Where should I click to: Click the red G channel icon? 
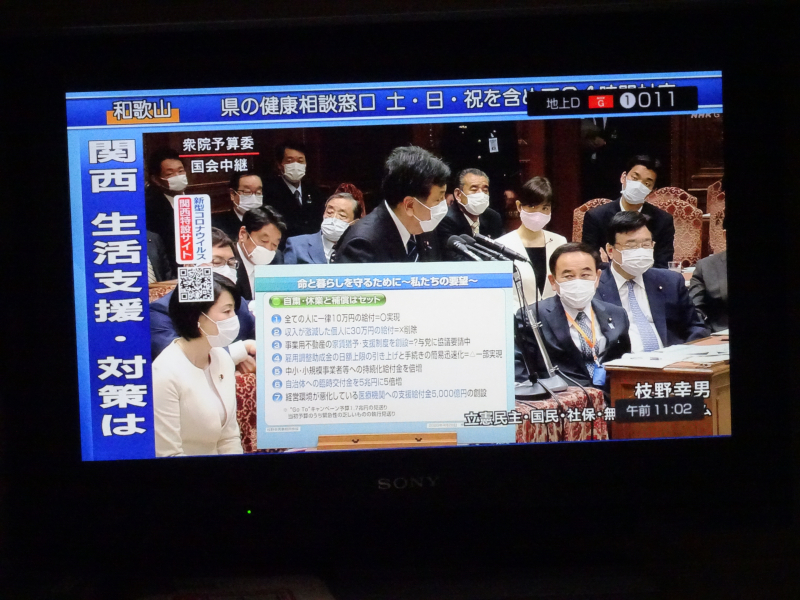coord(601,102)
